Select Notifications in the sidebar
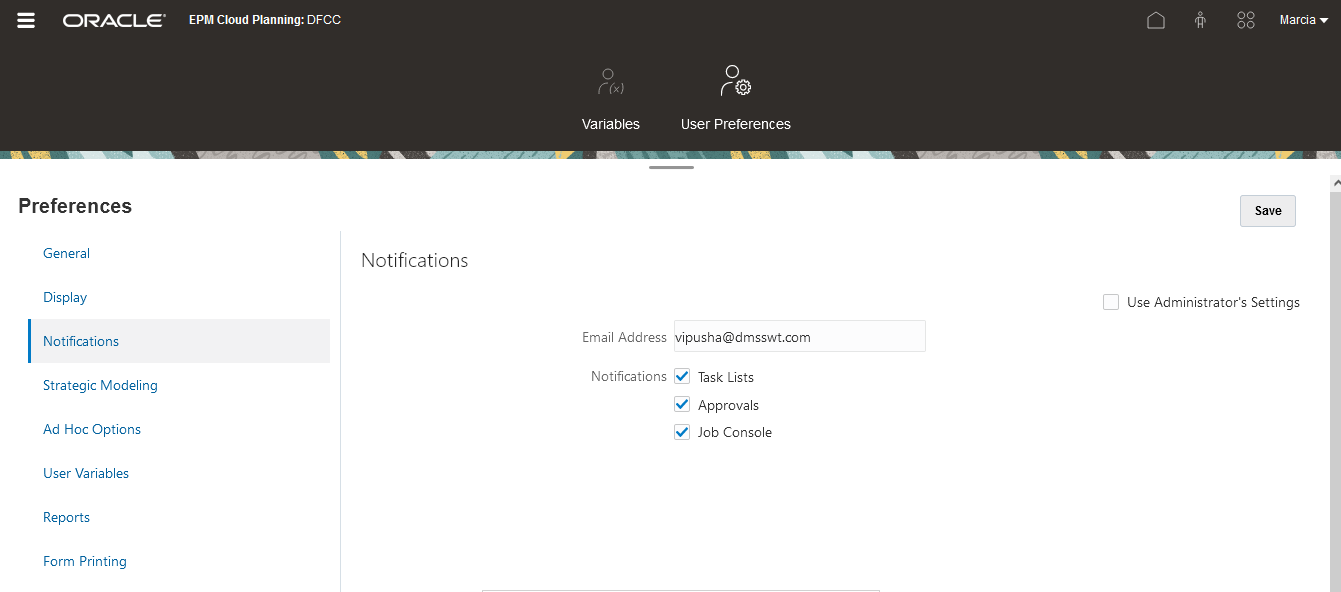This screenshot has width=1341, height=592. [179, 341]
